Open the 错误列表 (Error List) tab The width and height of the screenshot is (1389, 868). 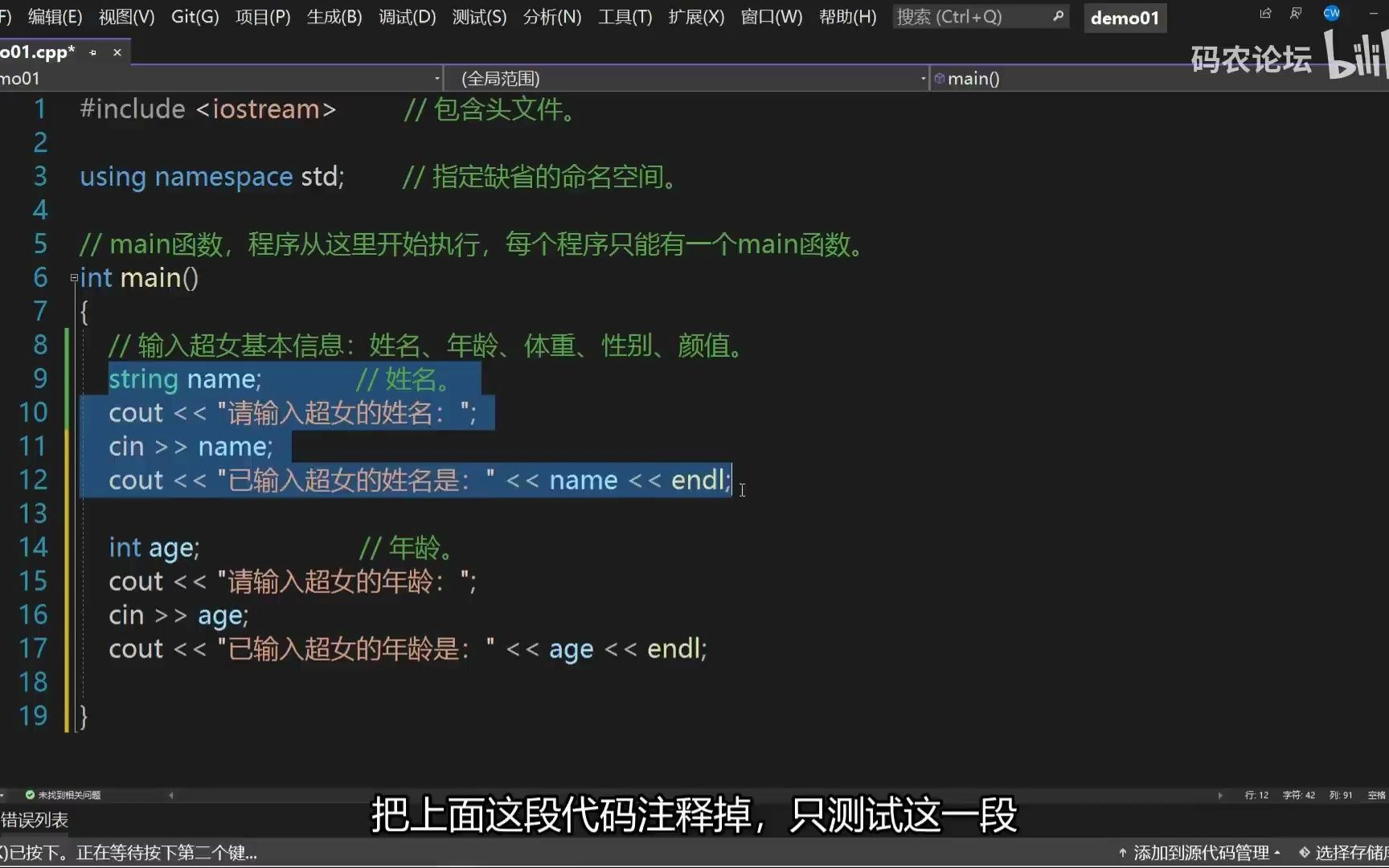coord(35,820)
